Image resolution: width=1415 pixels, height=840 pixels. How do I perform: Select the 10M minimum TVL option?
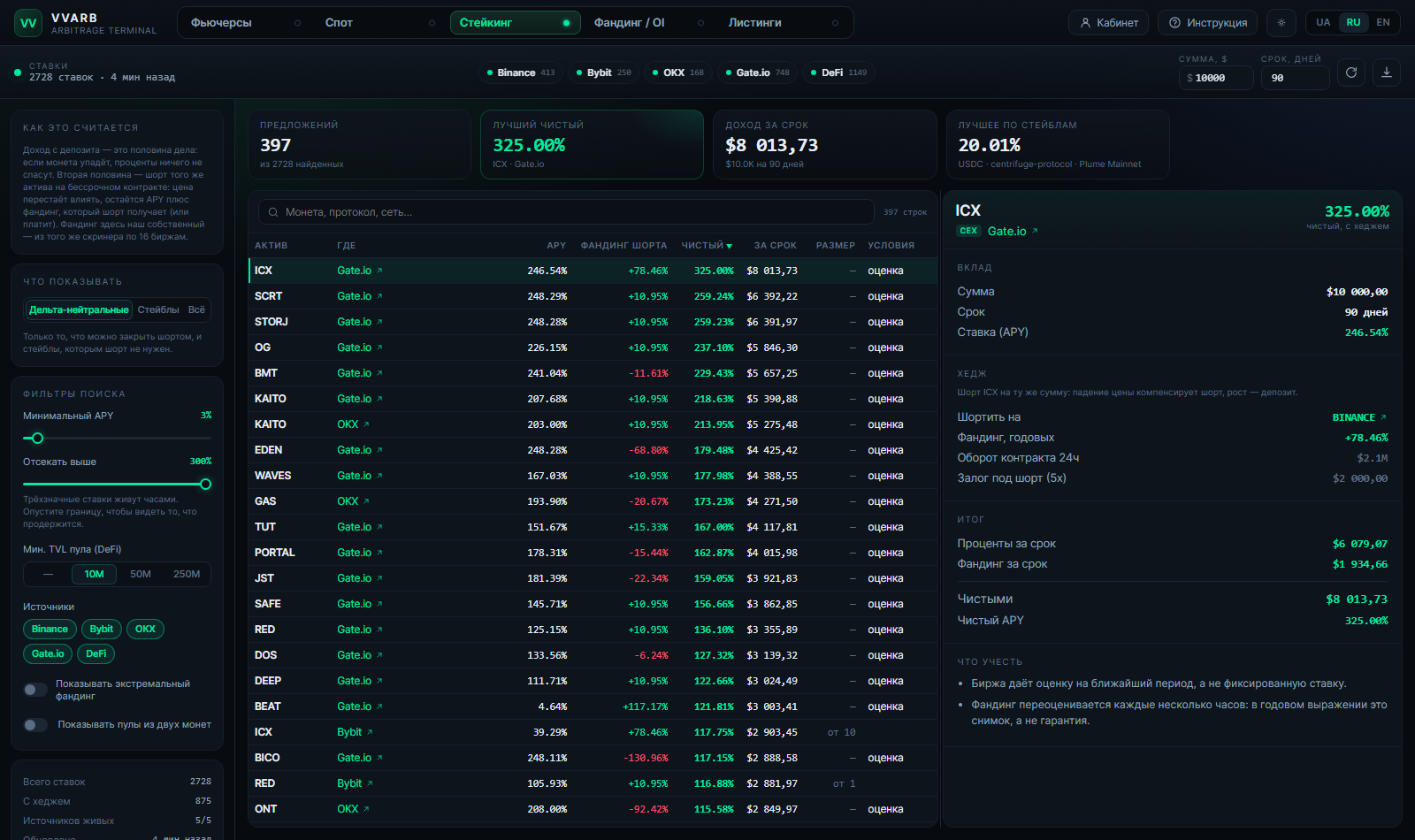pyautogui.click(x=95, y=575)
